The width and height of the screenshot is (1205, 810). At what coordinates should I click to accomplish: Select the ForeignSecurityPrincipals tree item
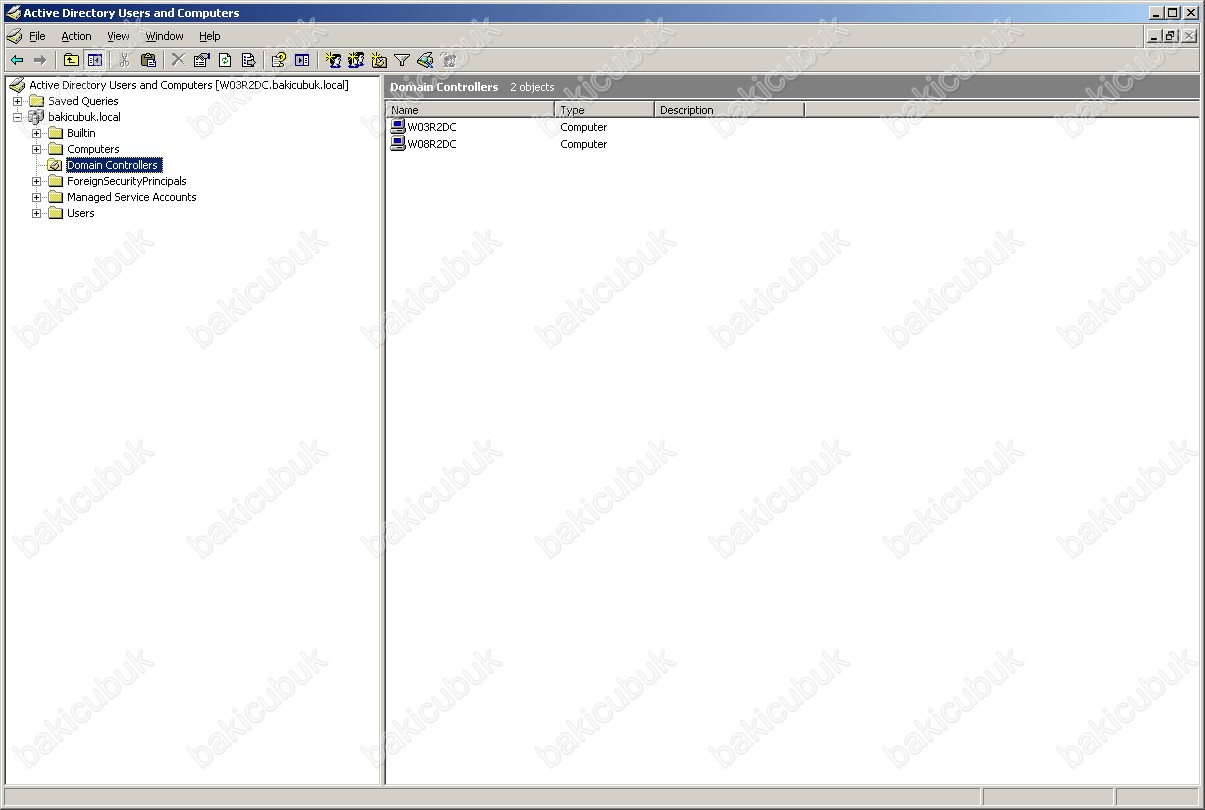click(x=126, y=181)
